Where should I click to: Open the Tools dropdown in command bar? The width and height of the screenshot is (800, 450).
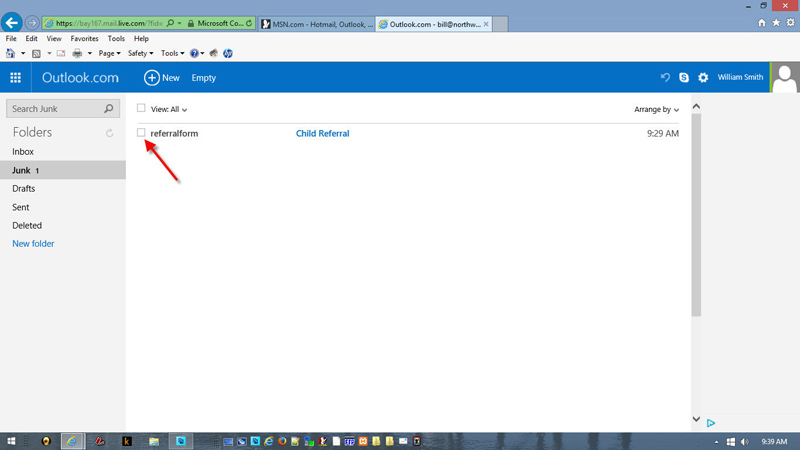[172, 53]
